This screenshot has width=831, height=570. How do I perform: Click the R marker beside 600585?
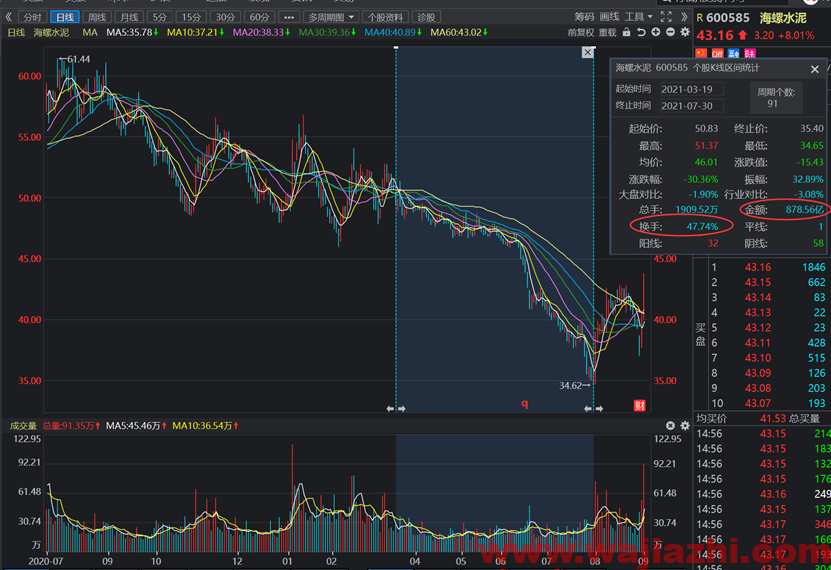pos(700,18)
